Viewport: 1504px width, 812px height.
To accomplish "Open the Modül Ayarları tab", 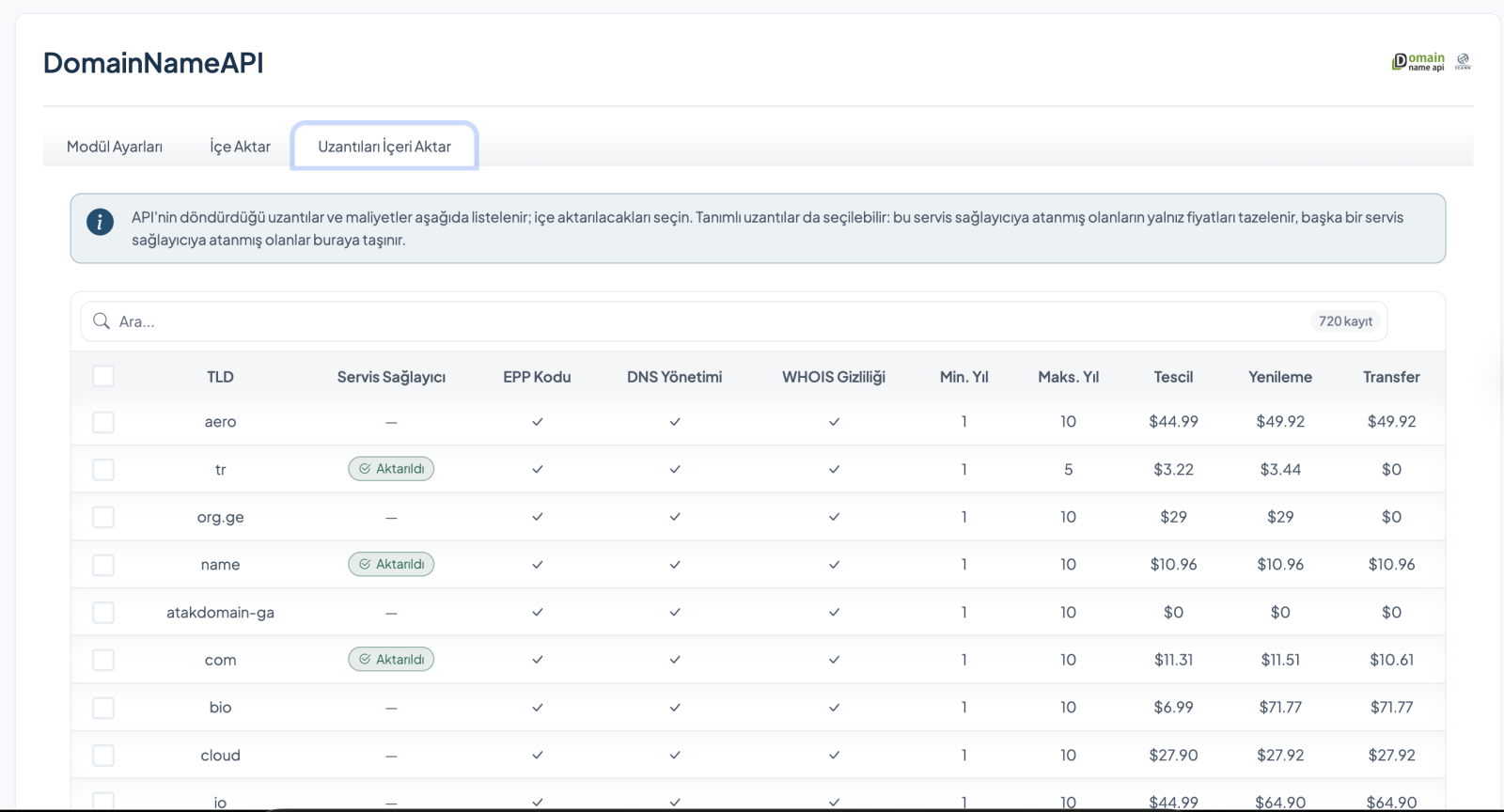I will pyautogui.click(x=115, y=147).
